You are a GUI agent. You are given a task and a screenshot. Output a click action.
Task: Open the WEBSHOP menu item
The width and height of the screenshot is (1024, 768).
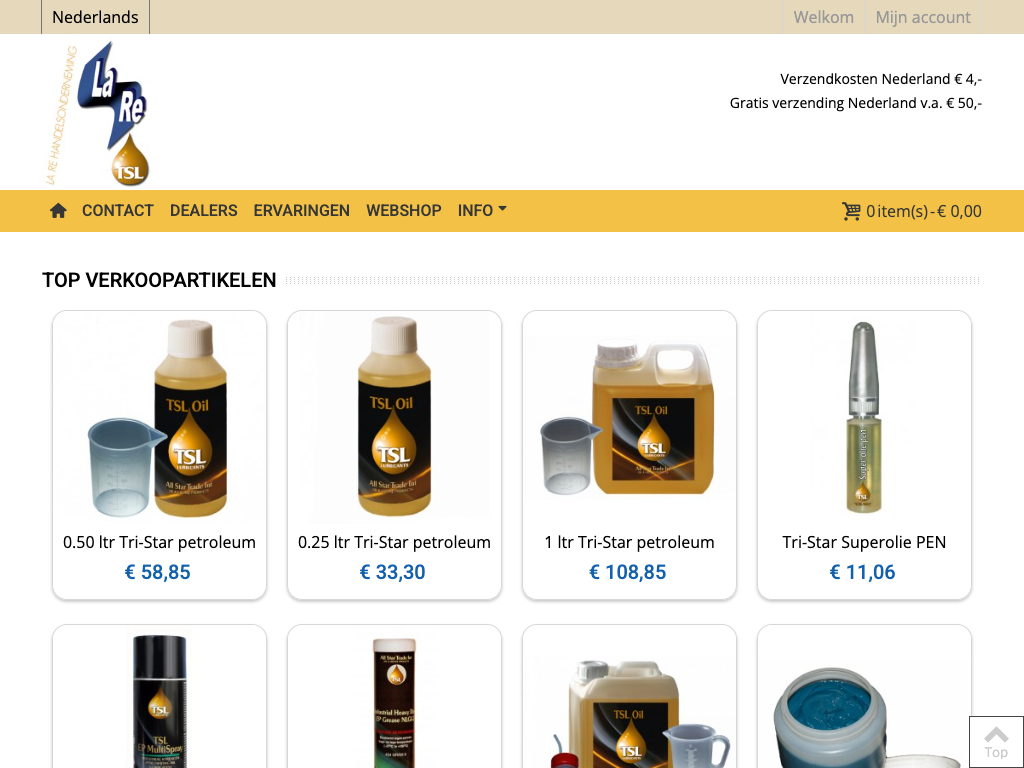[404, 210]
